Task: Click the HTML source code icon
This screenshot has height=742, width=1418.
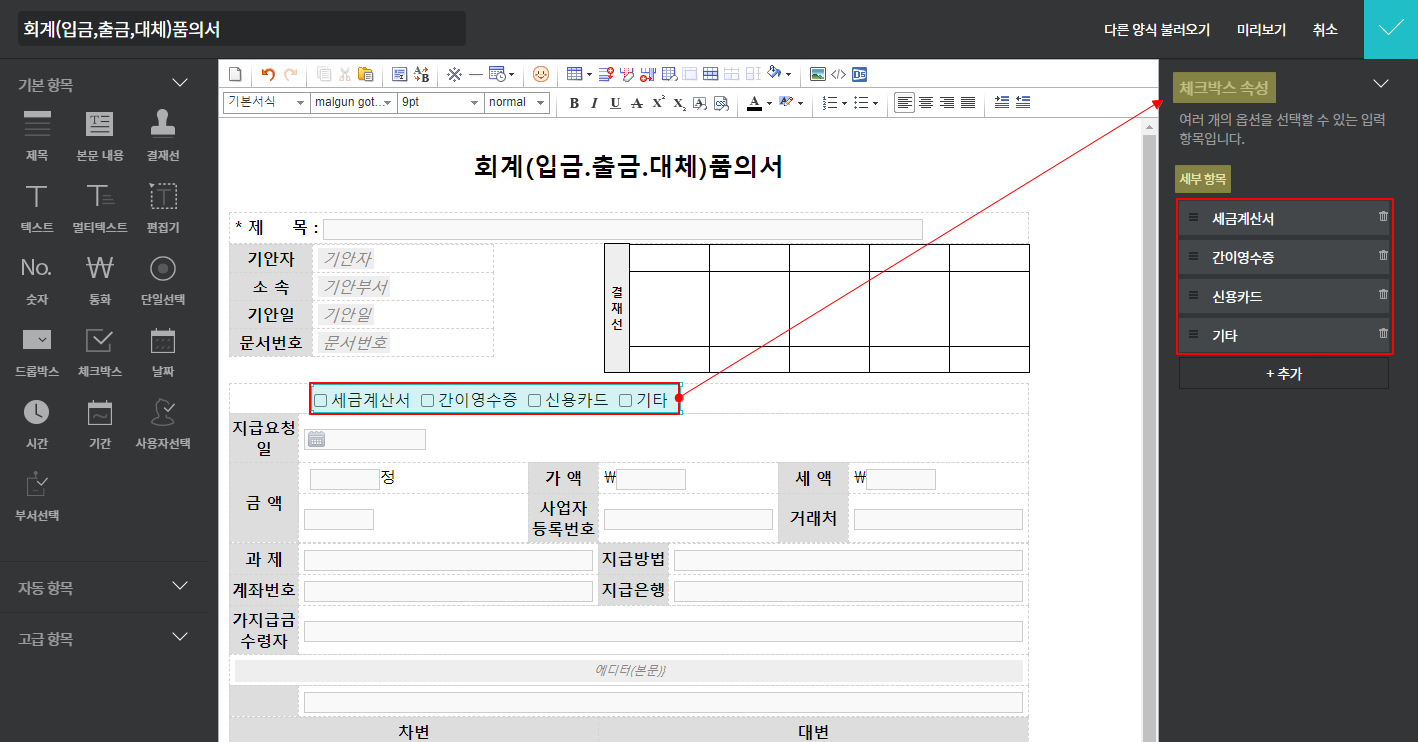Action: pyautogui.click(x=838, y=74)
